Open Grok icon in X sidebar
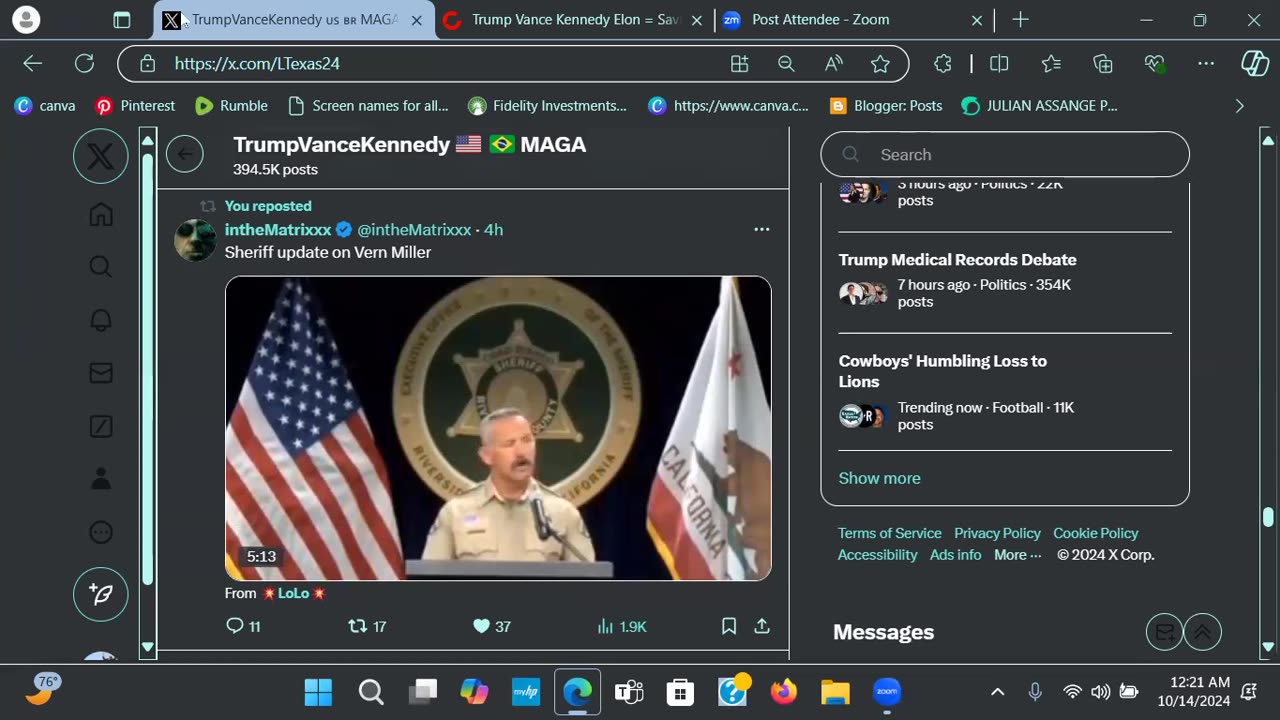 pos(101,427)
